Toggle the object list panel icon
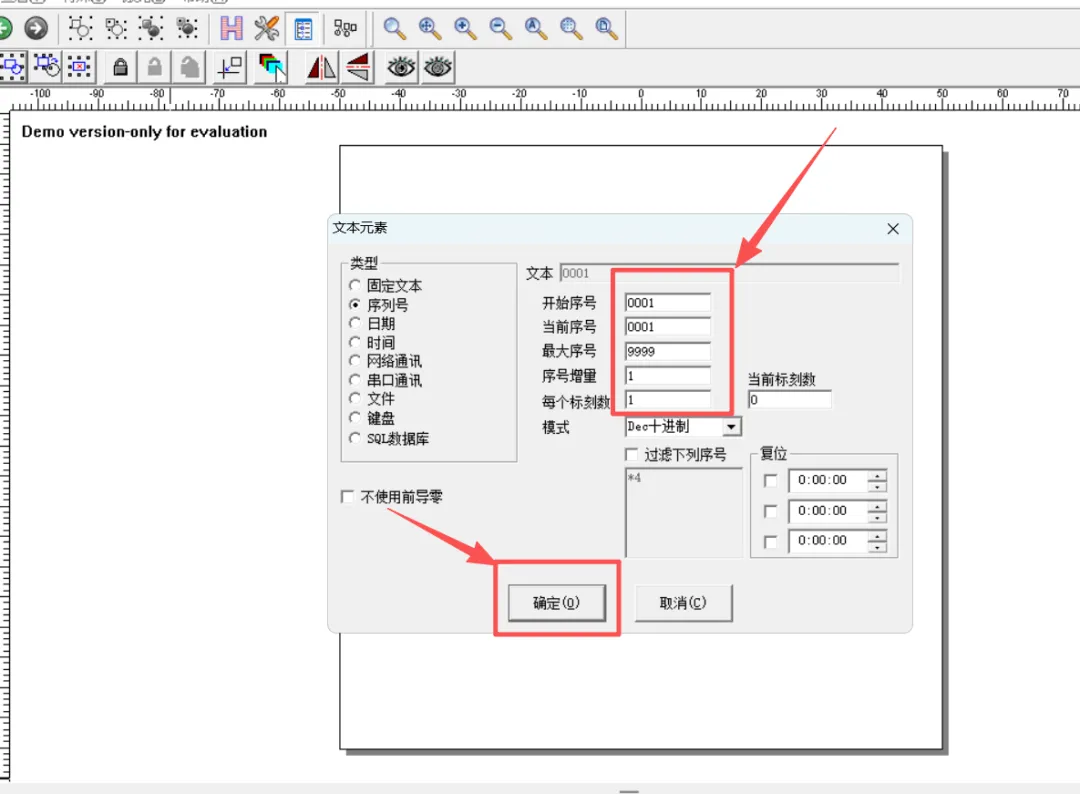This screenshot has height=794, width=1080. click(303, 28)
